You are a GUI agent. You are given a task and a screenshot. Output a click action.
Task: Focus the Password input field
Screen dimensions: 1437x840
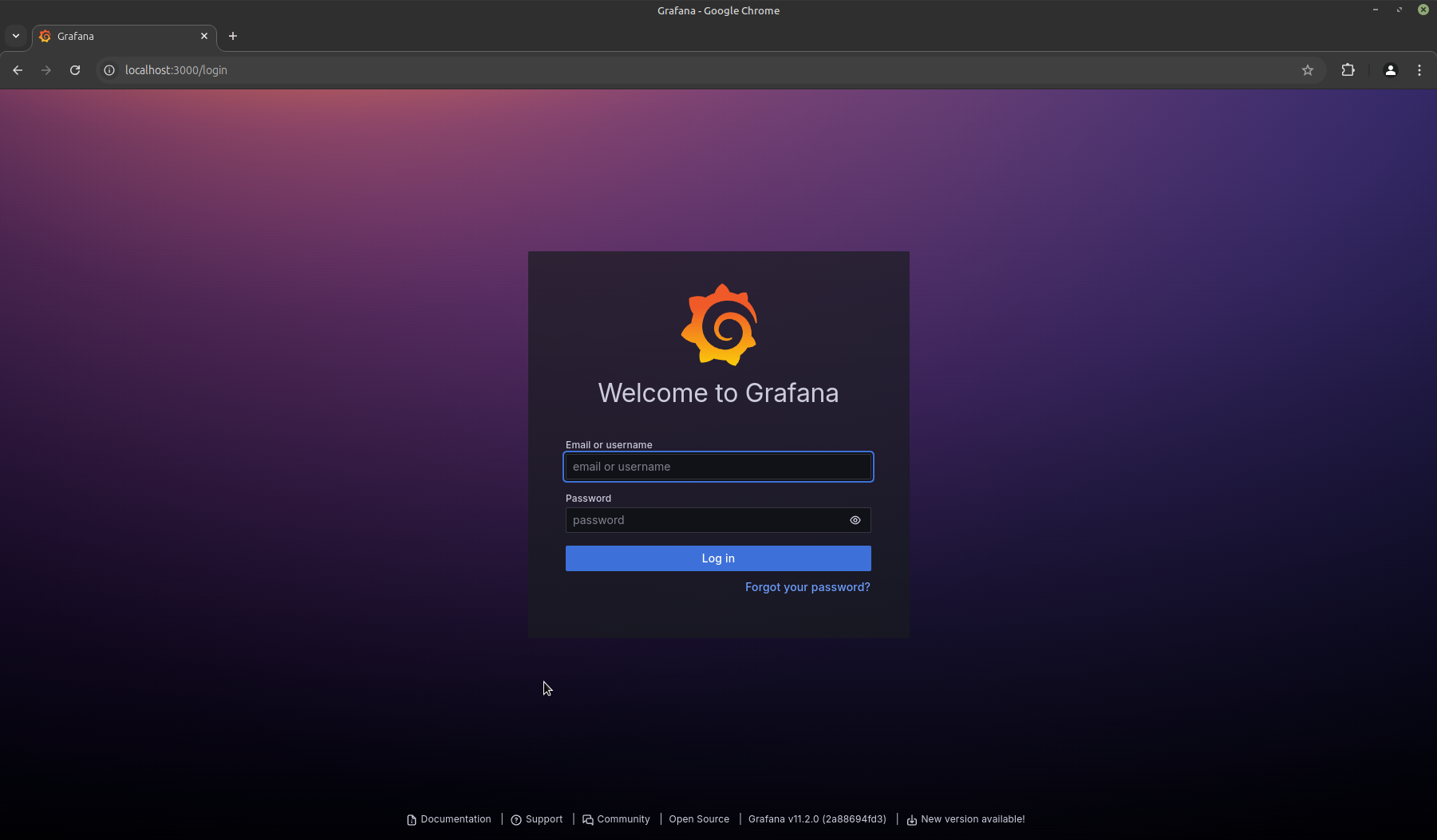718,520
